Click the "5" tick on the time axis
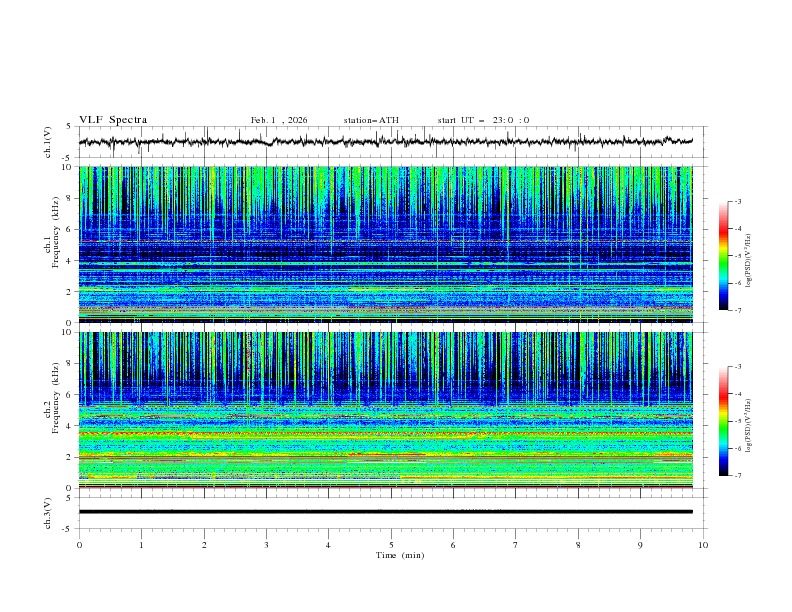The image size is (792, 612). pos(391,545)
